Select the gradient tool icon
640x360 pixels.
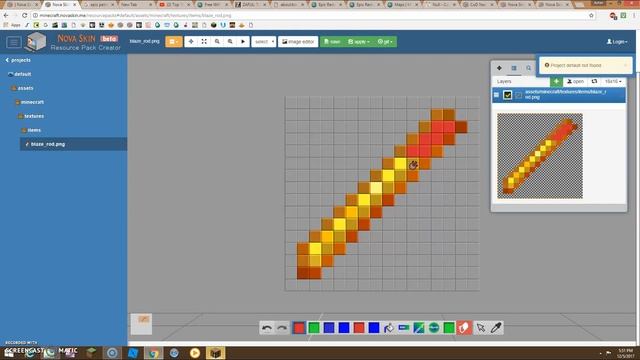(x=419, y=328)
